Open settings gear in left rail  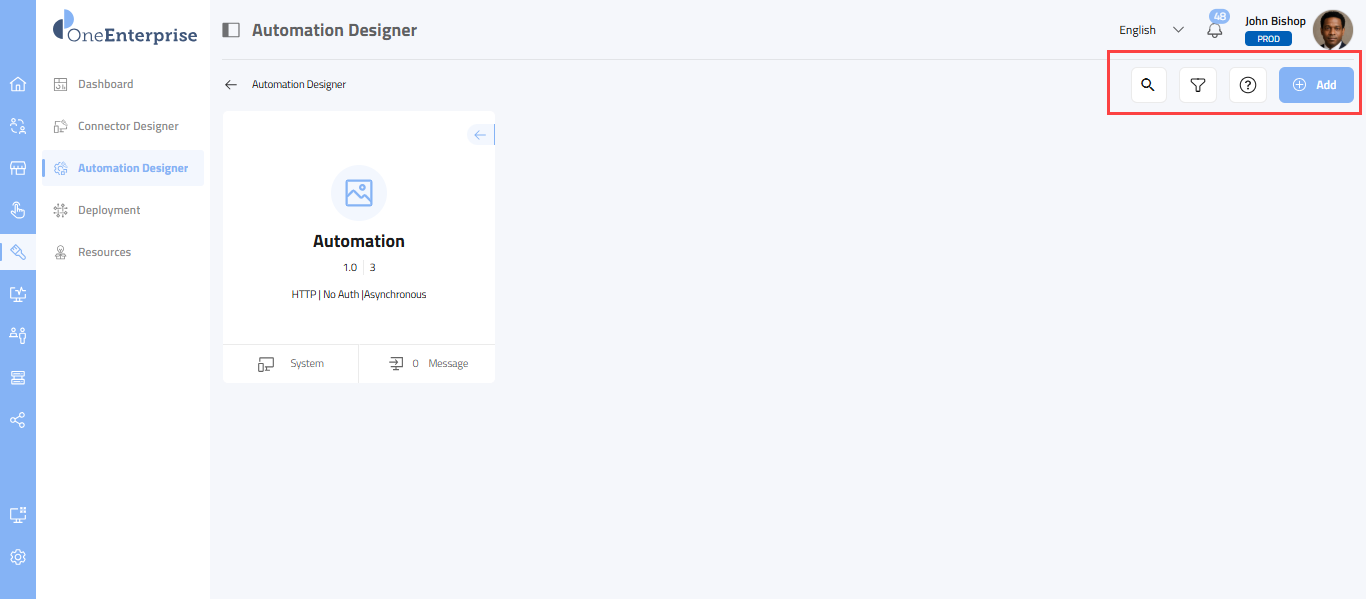click(18, 557)
